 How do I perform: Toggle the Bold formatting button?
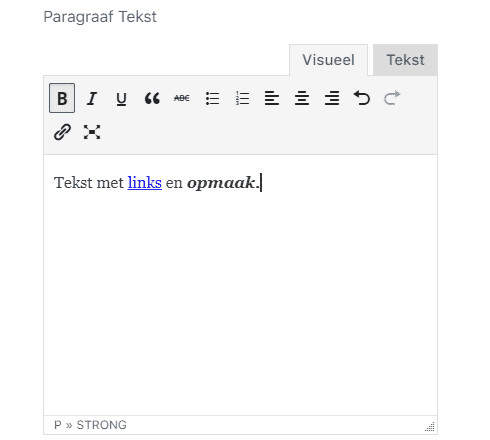click(x=62, y=98)
